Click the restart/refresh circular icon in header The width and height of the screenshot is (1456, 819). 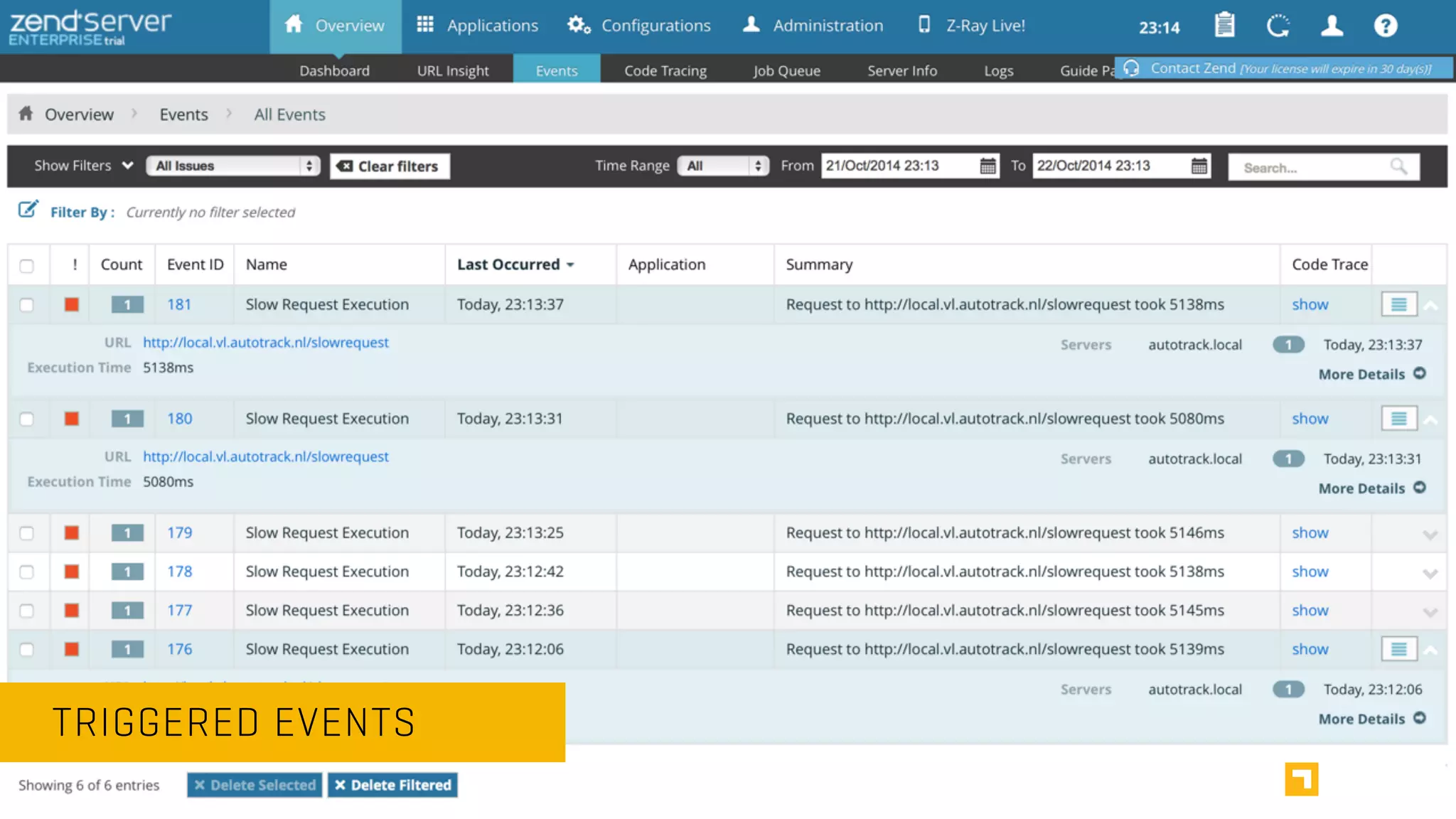[x=1278, y=26]
